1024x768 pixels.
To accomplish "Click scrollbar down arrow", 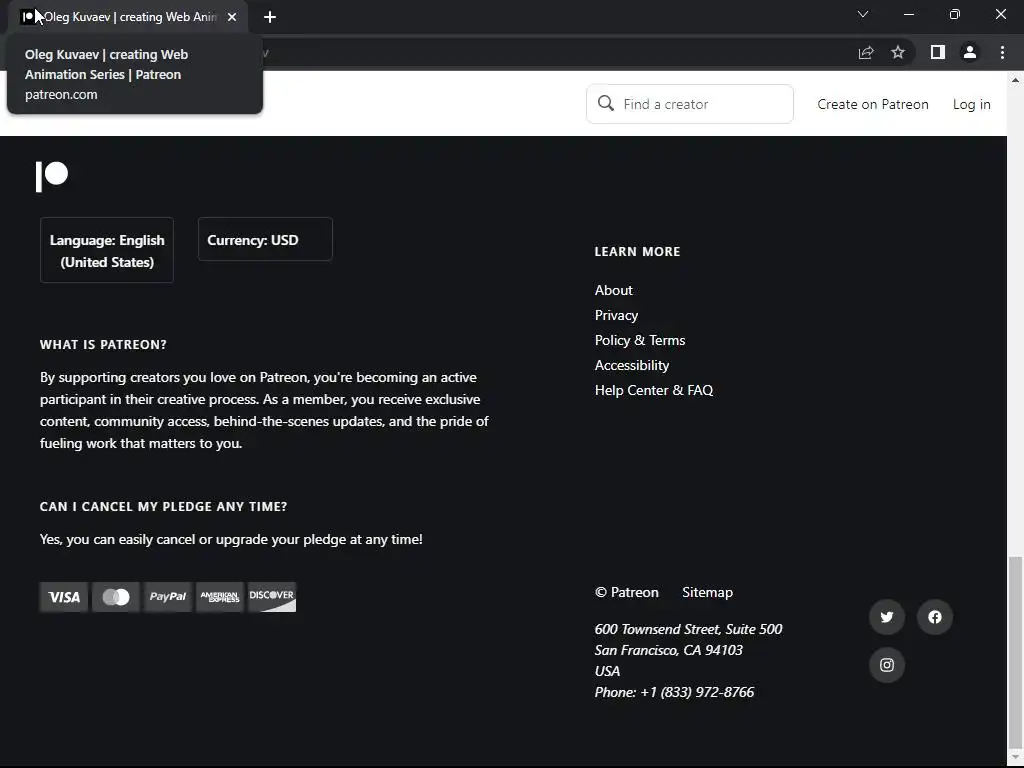I will [x=1015, y=757].
